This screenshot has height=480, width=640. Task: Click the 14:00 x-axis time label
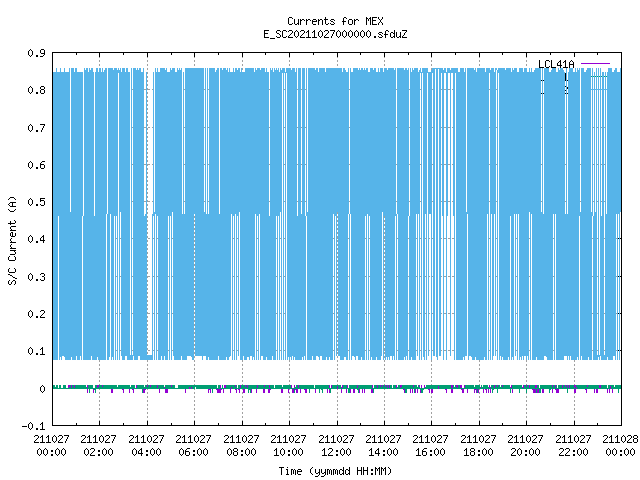pyautogui.click(x=383, y=452)
